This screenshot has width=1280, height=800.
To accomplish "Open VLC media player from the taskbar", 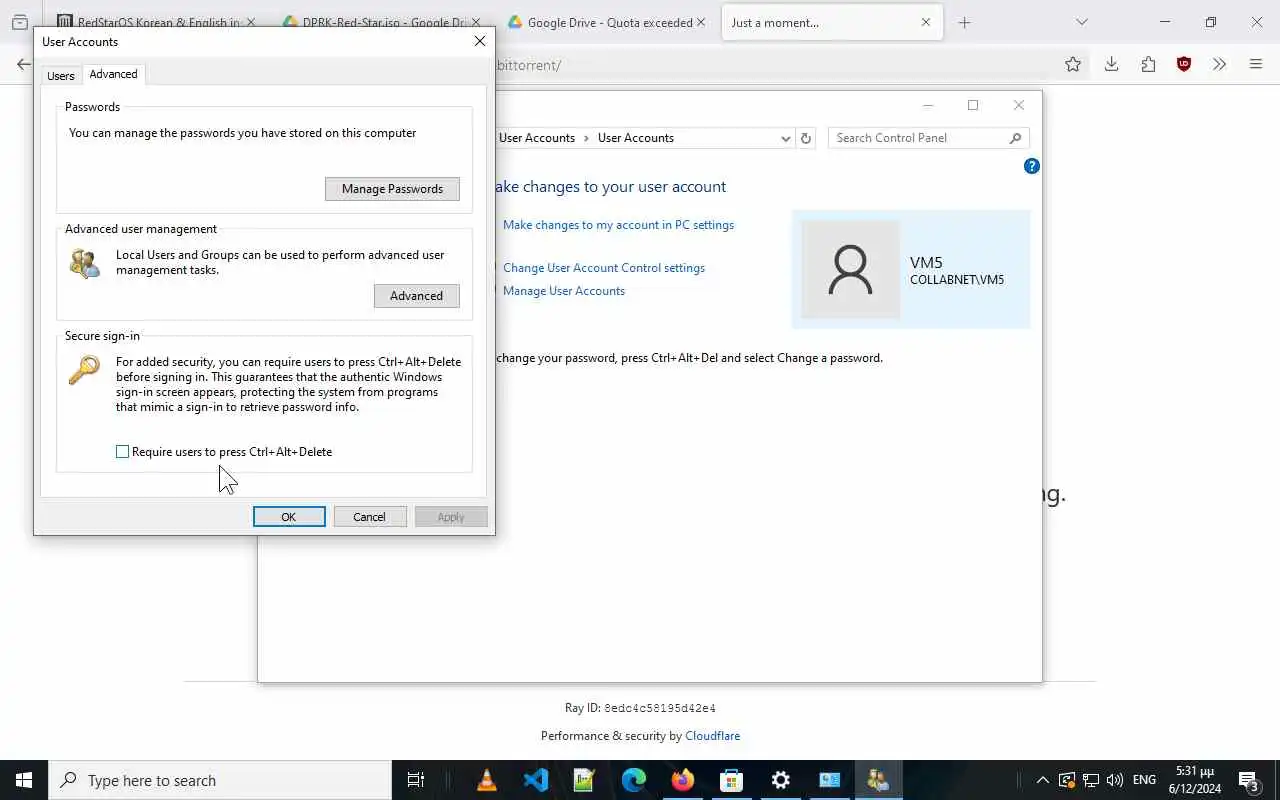I will [x=487, y=780].
